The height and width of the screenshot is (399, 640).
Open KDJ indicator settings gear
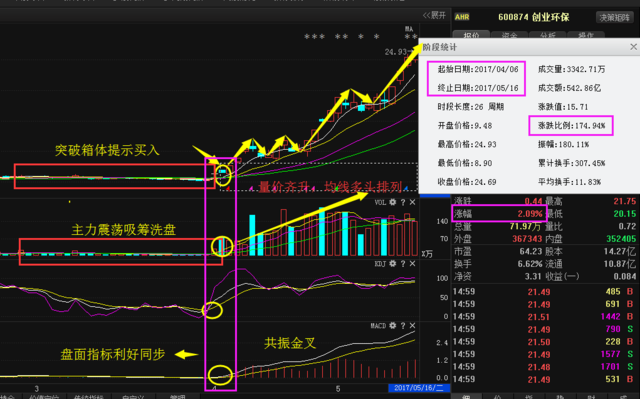[x=393, y=264]
